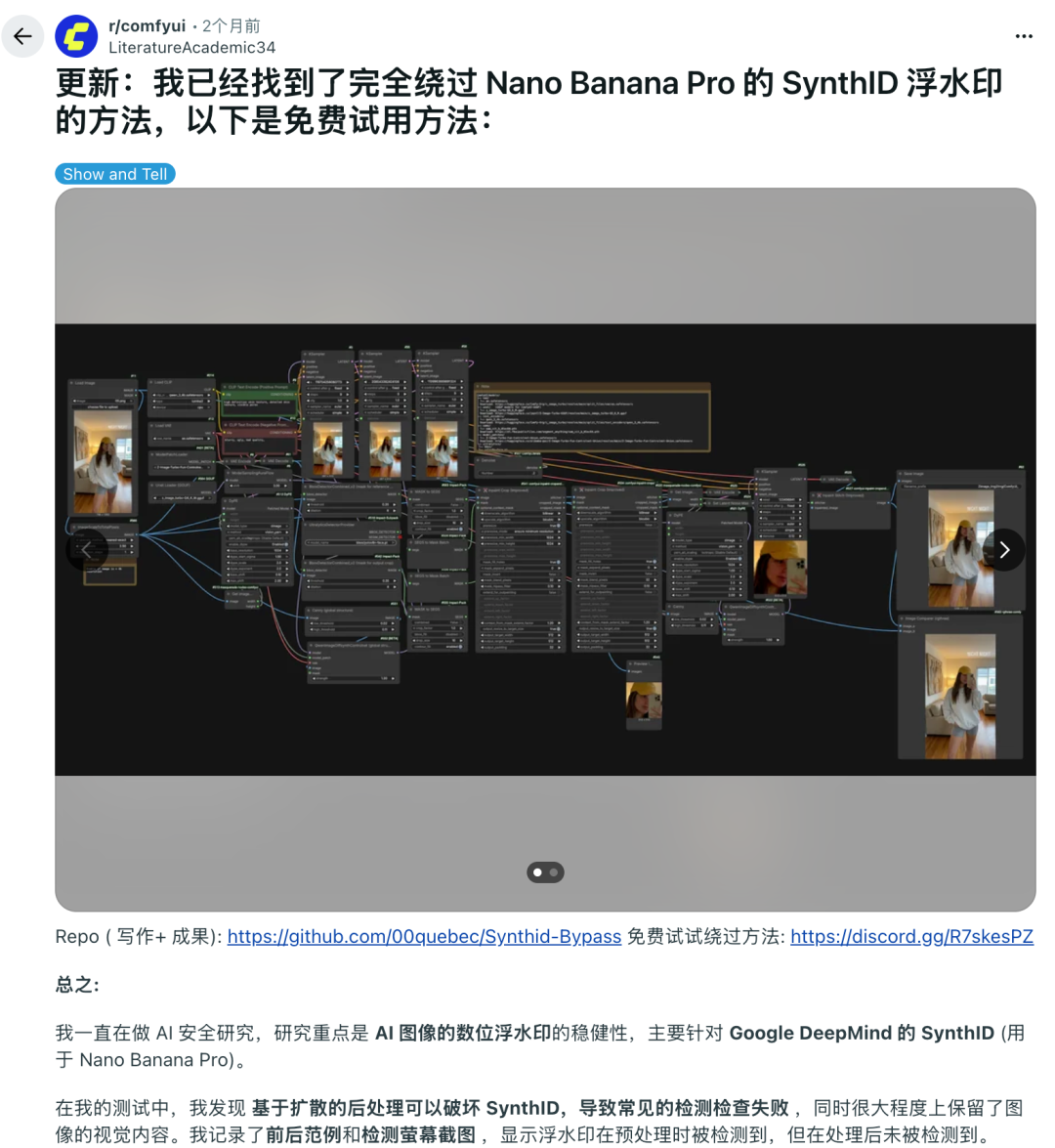Open the discord.gg invite link
The image size is (1055, 1148).
[x=910, y=936]
